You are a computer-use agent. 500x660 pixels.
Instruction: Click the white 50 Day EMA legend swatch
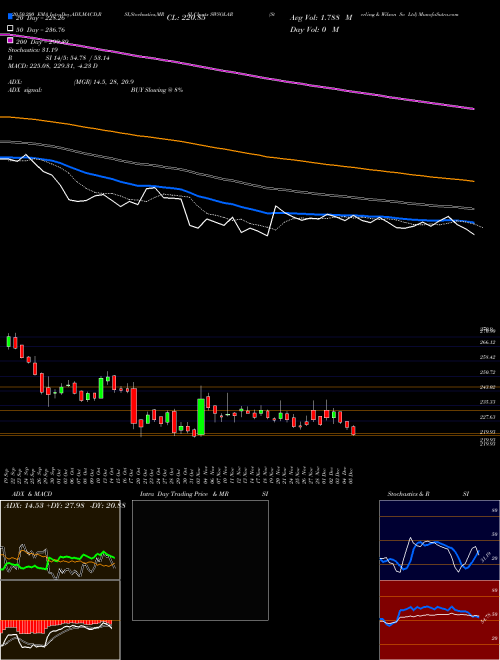(x=11, y=29)
